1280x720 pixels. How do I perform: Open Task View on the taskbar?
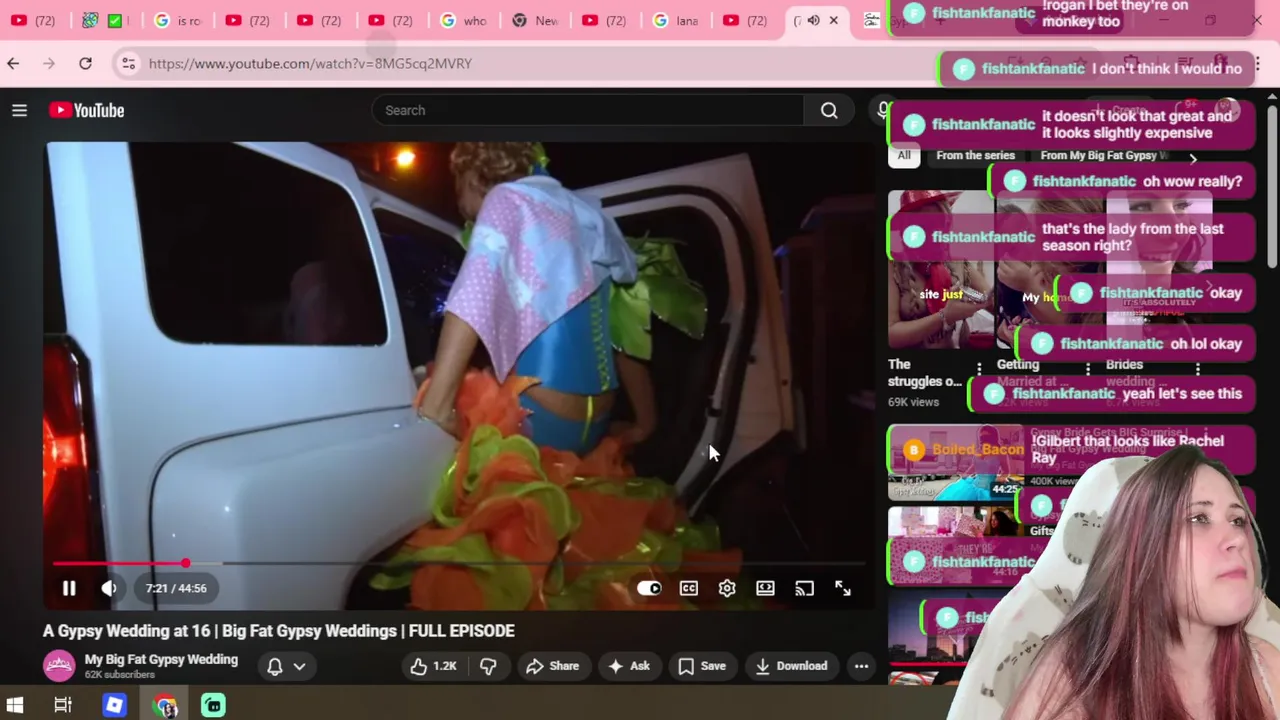click(63, 705)
